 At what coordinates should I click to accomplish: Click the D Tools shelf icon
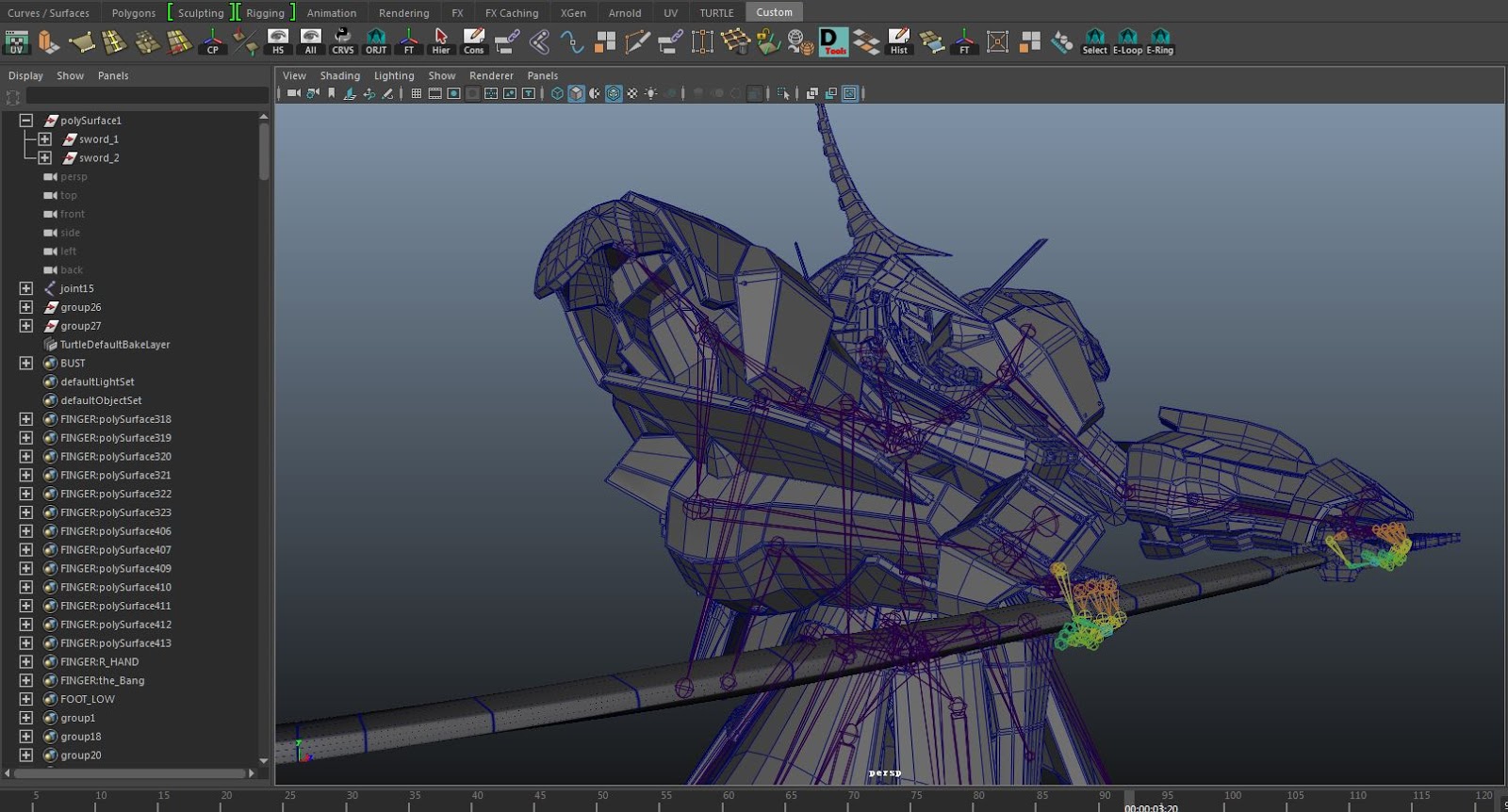(833, 42)
